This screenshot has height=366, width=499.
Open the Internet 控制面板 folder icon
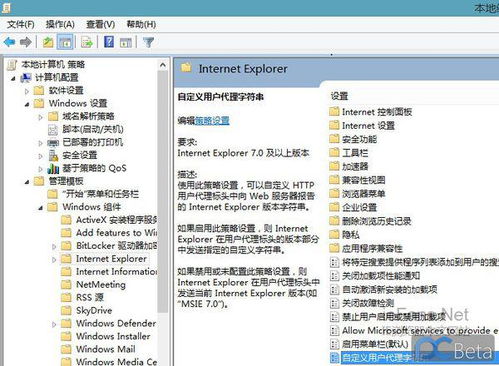(x=334, y=111)
